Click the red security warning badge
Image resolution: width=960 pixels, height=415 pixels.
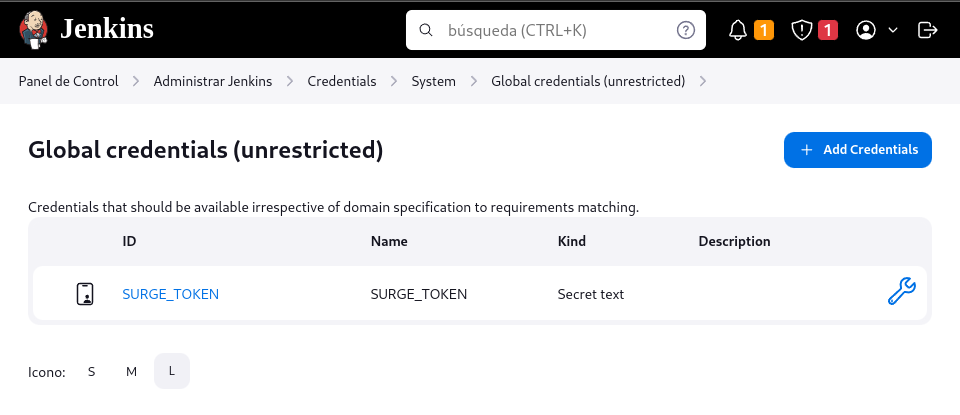(x=828, y=30)
